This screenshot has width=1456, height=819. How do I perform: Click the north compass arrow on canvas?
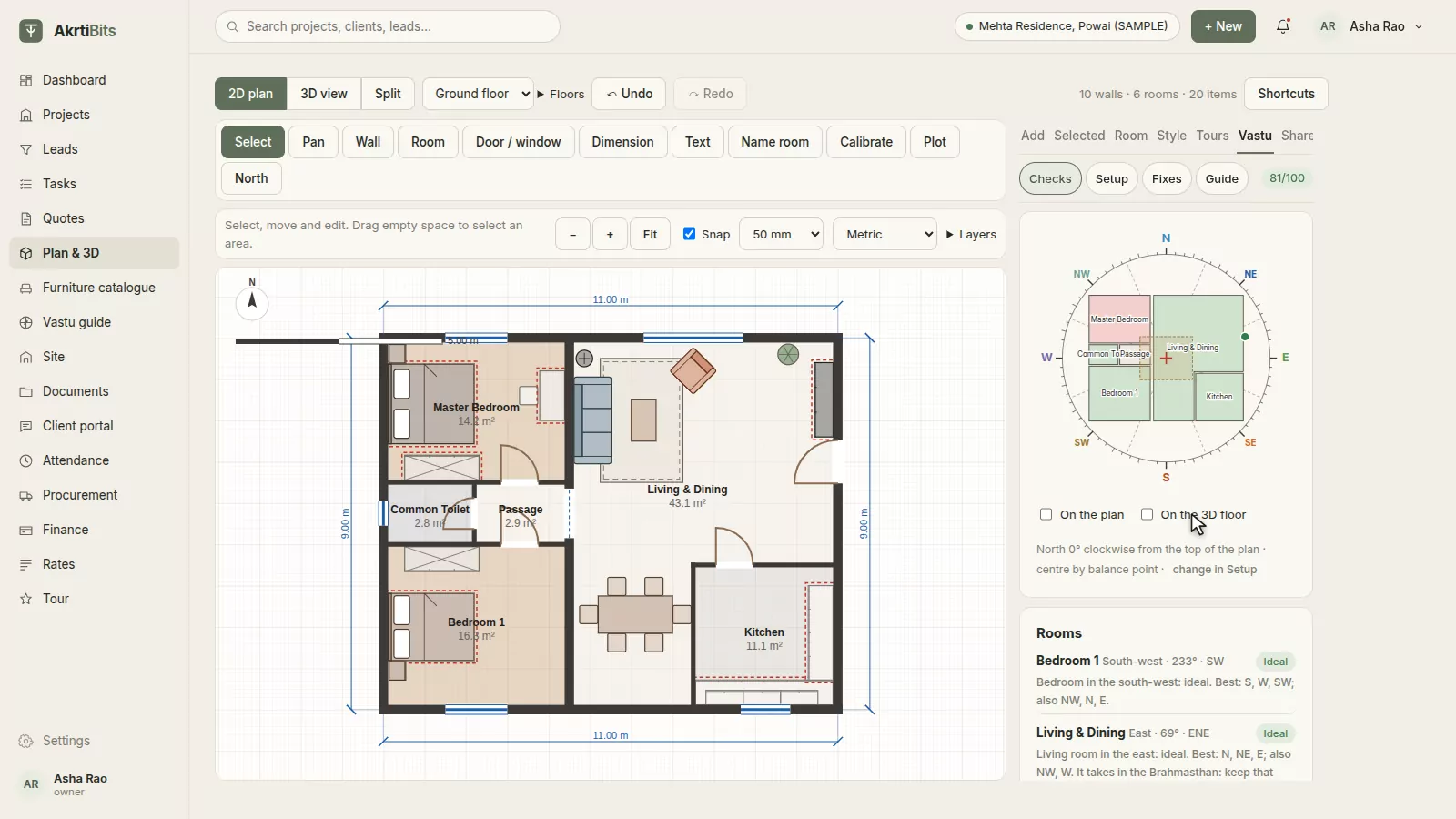click(x=252, y=302)
